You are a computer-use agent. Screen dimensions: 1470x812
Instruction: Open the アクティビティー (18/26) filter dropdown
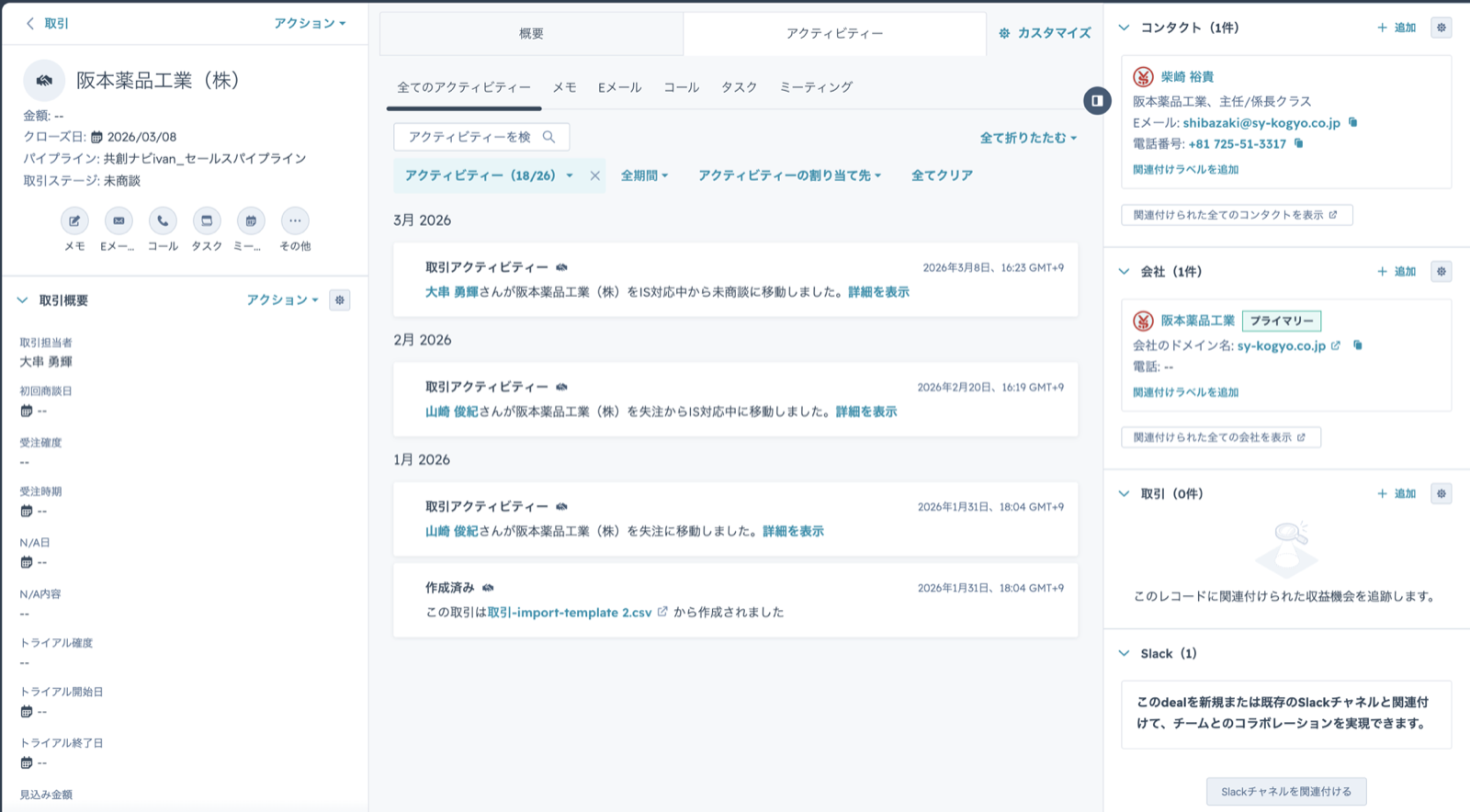pos(489,175)
